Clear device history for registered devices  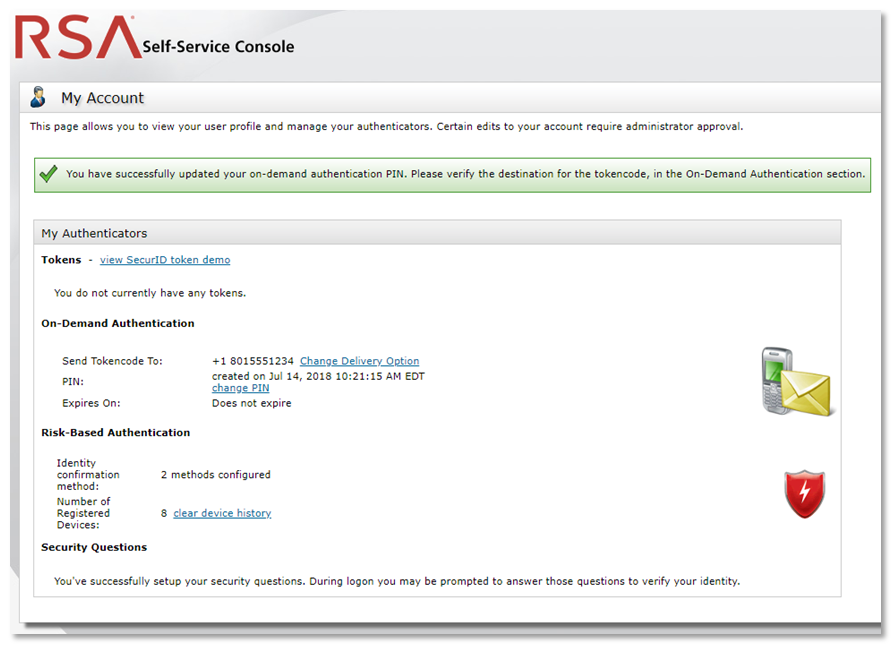click(x=222, y=513)
